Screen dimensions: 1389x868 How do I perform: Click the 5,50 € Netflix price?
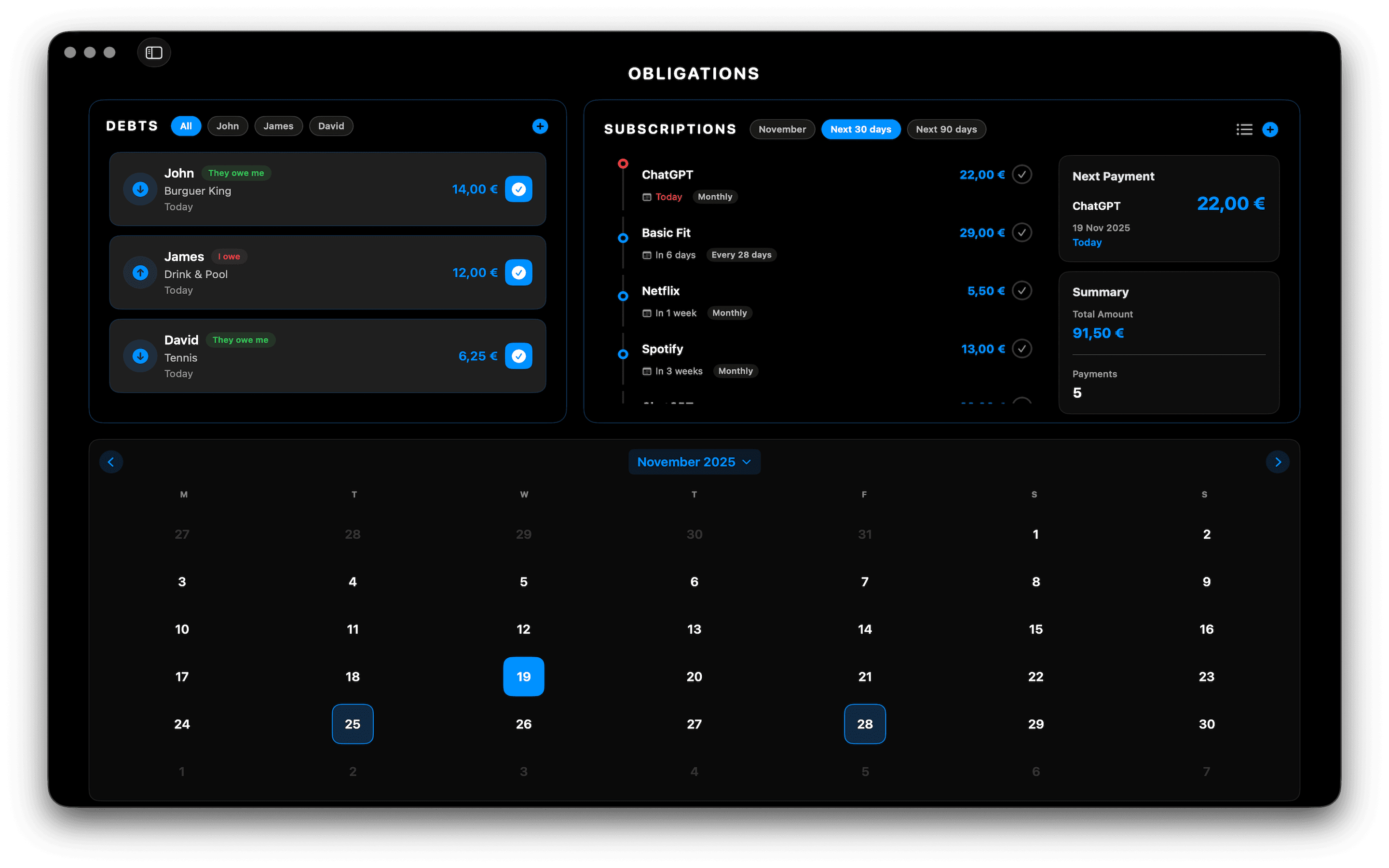pyautogui.click(x=985, y=291)
